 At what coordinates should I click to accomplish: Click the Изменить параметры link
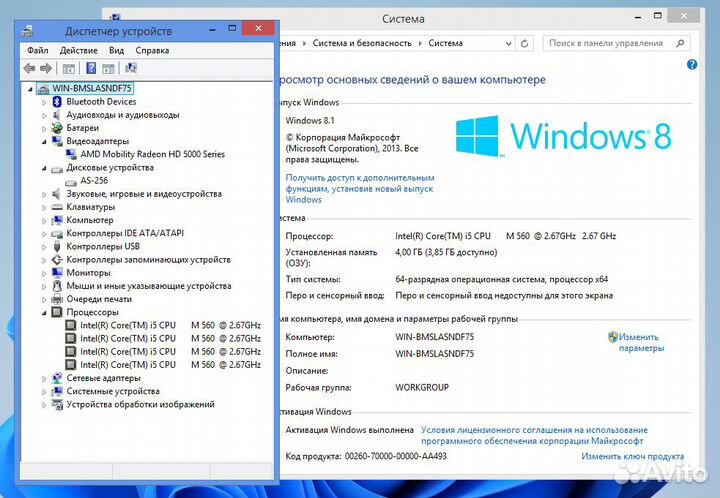pyautogui.click(x=641, y=342)
